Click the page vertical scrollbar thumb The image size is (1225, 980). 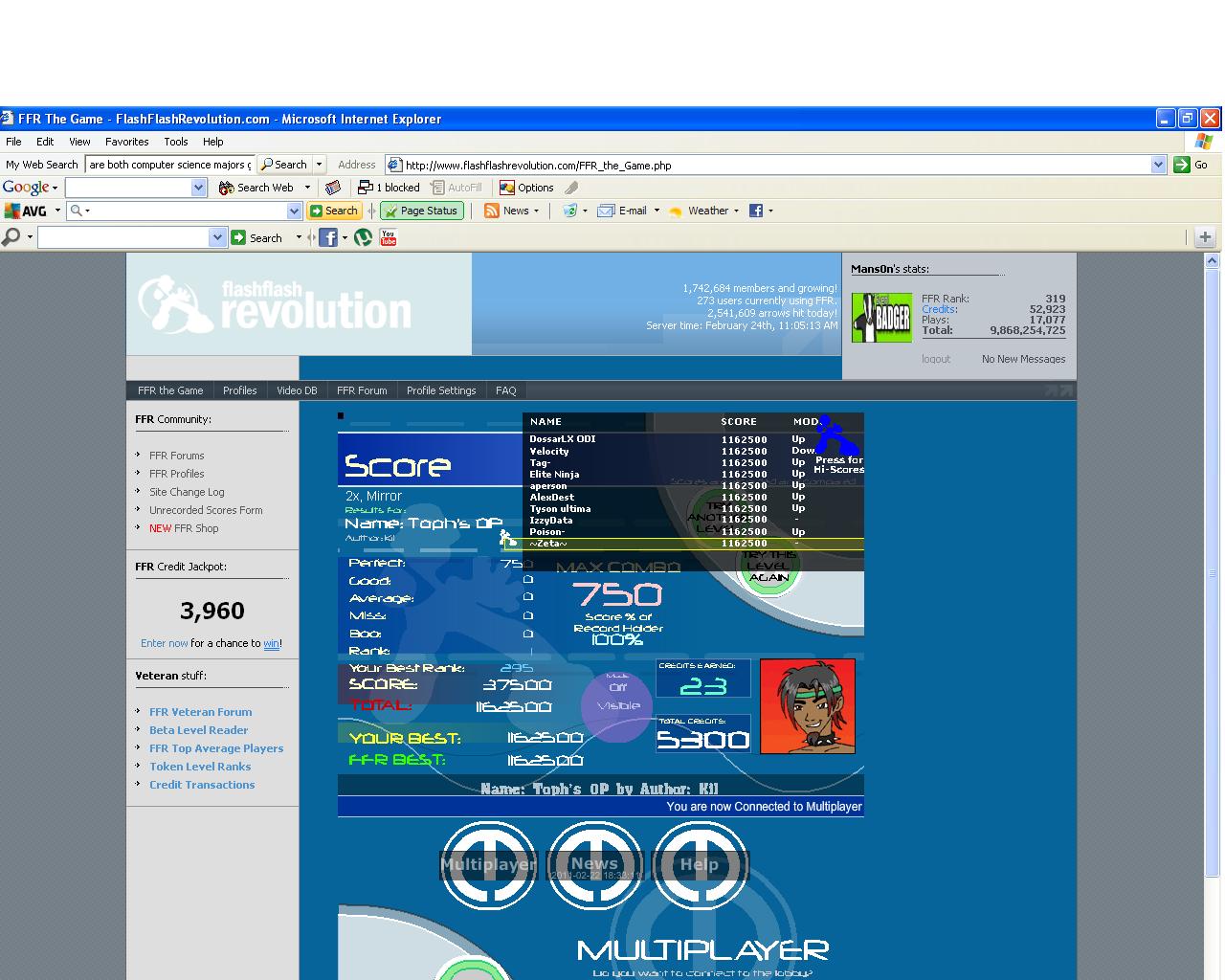pyautogui.click(x=1213, y=572)
